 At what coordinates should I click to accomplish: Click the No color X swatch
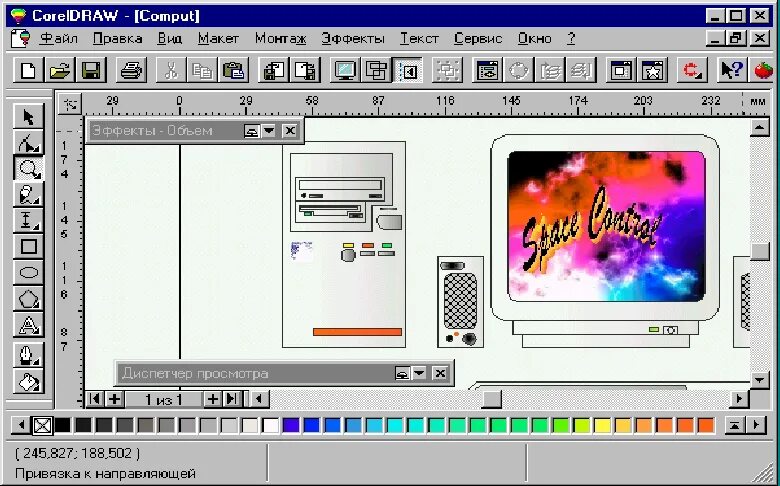click(42, 425)
